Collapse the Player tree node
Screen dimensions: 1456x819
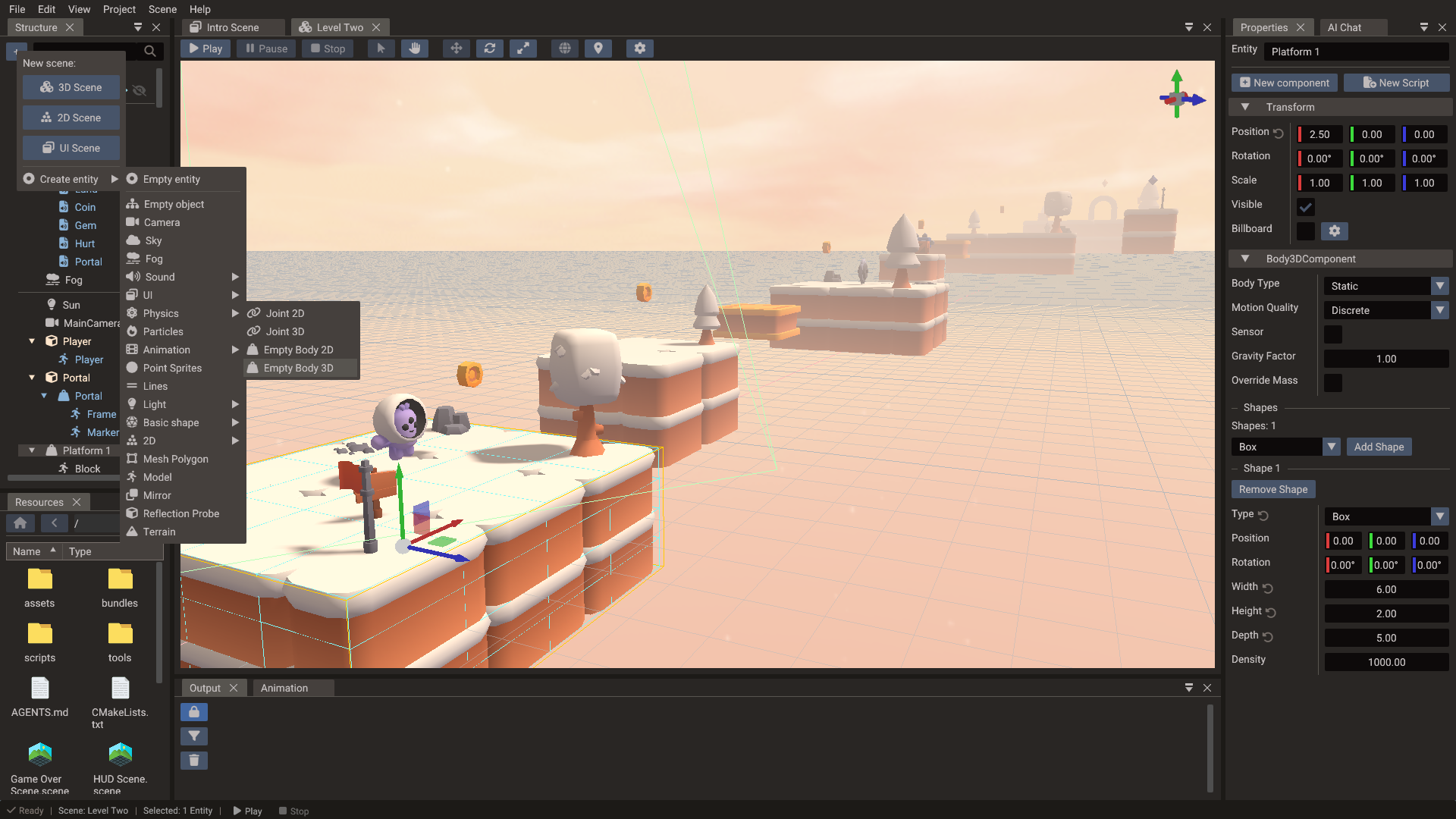(32, 341)
